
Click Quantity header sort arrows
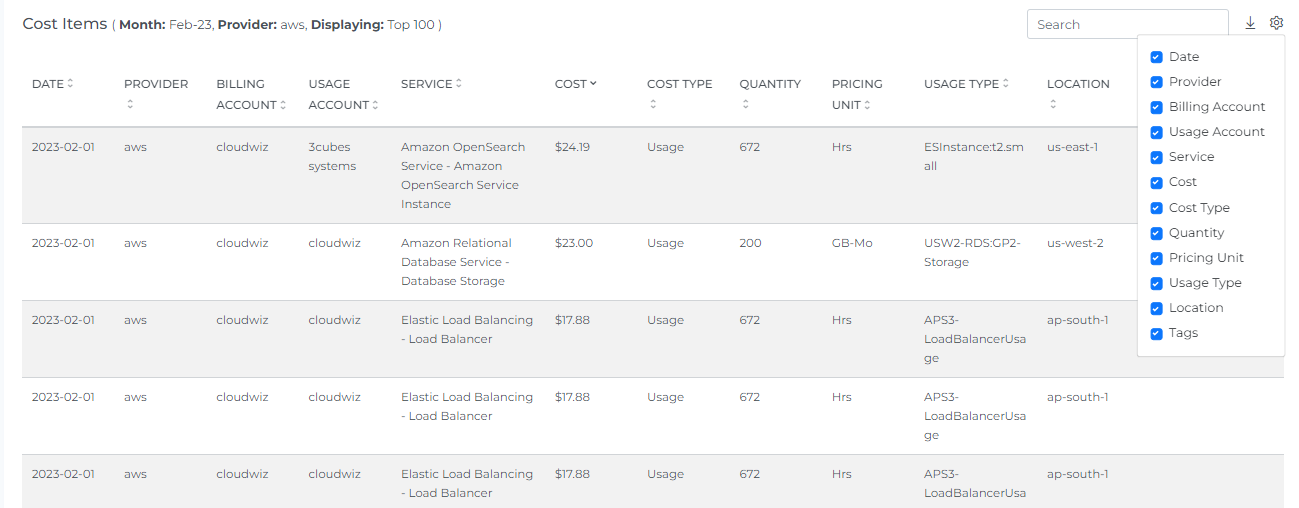[x=744, y=104]
